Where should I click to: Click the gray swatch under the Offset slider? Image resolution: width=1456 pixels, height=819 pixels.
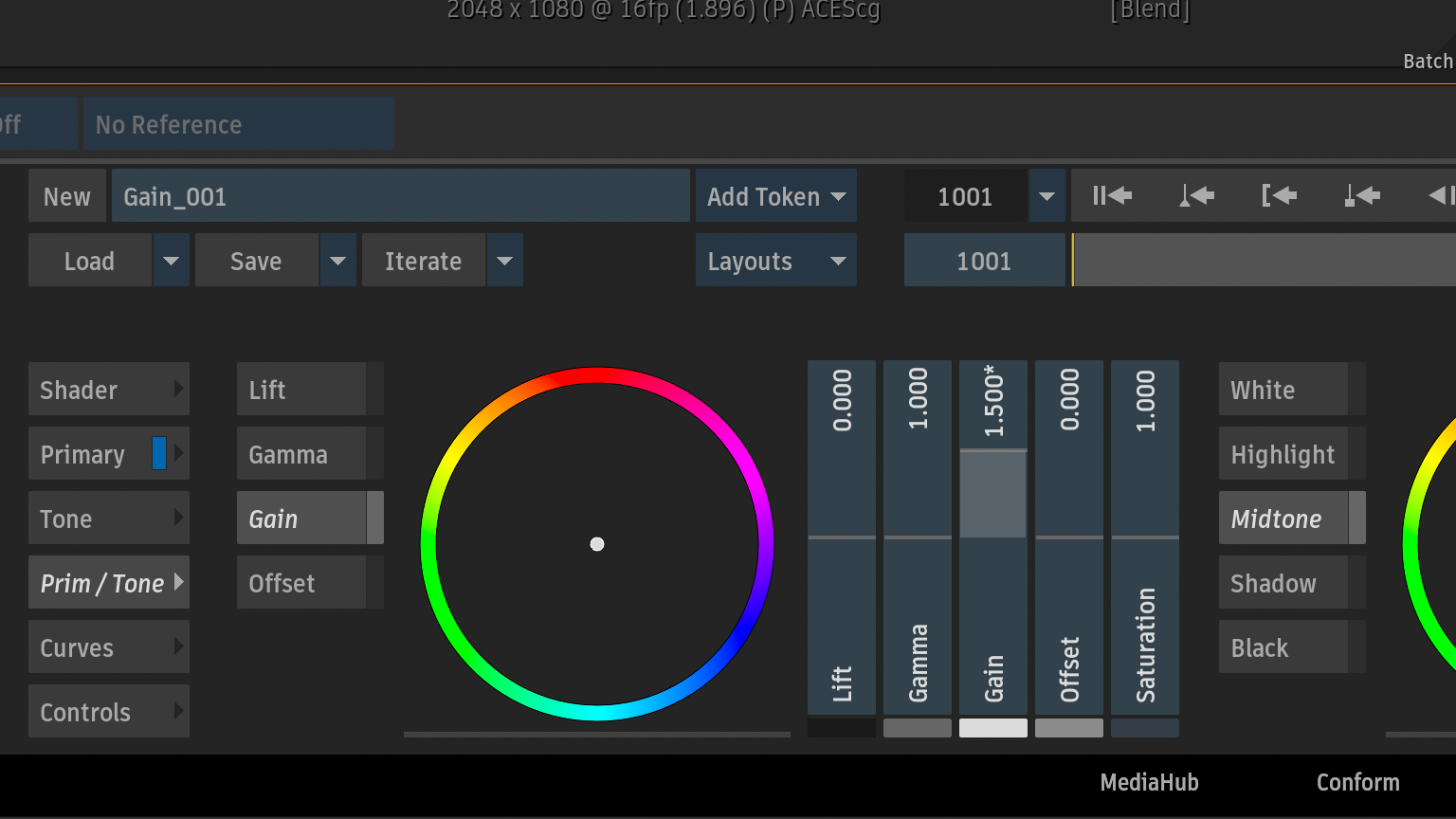1069,728
